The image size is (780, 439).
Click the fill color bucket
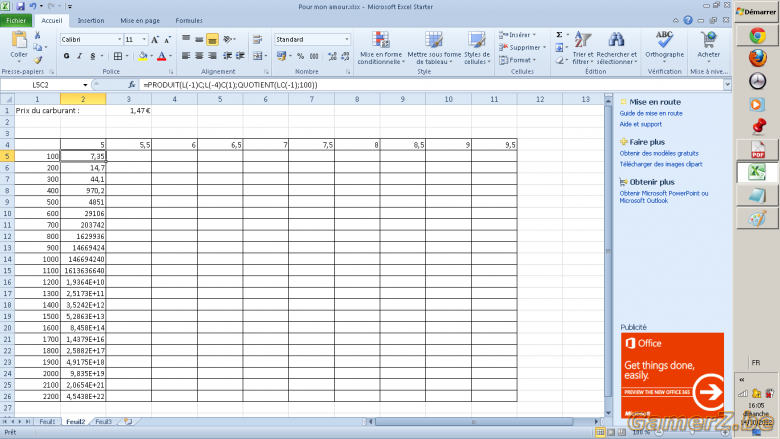[143, 56]
